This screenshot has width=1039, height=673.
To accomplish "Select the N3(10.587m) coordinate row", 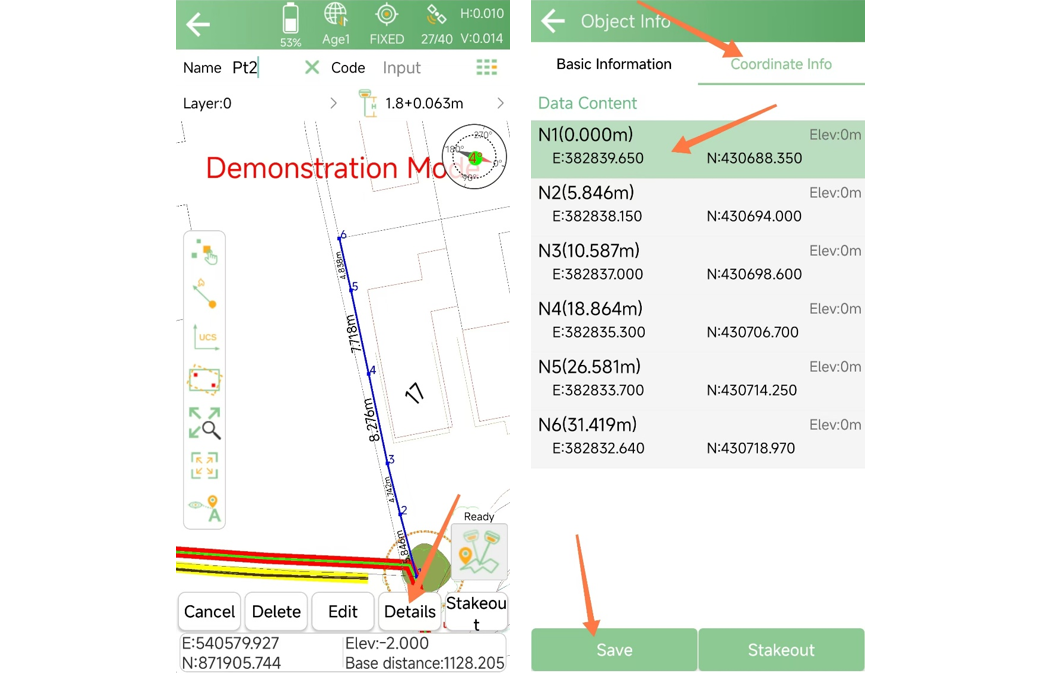I will (x=697, y=262).
